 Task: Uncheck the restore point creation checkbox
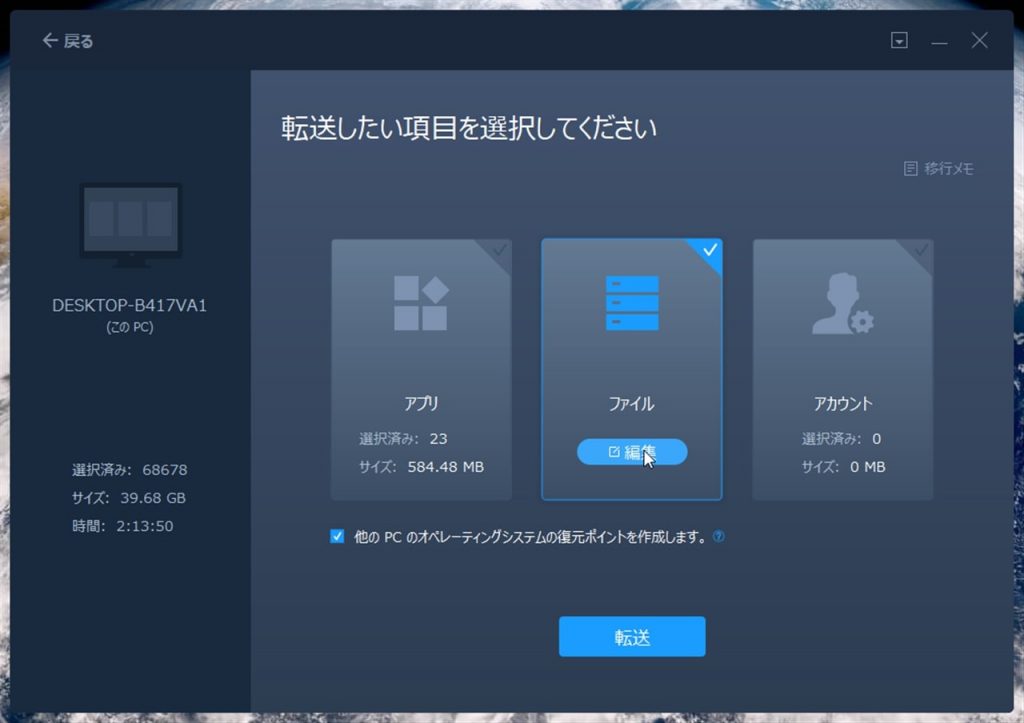[x=337, y=536]
